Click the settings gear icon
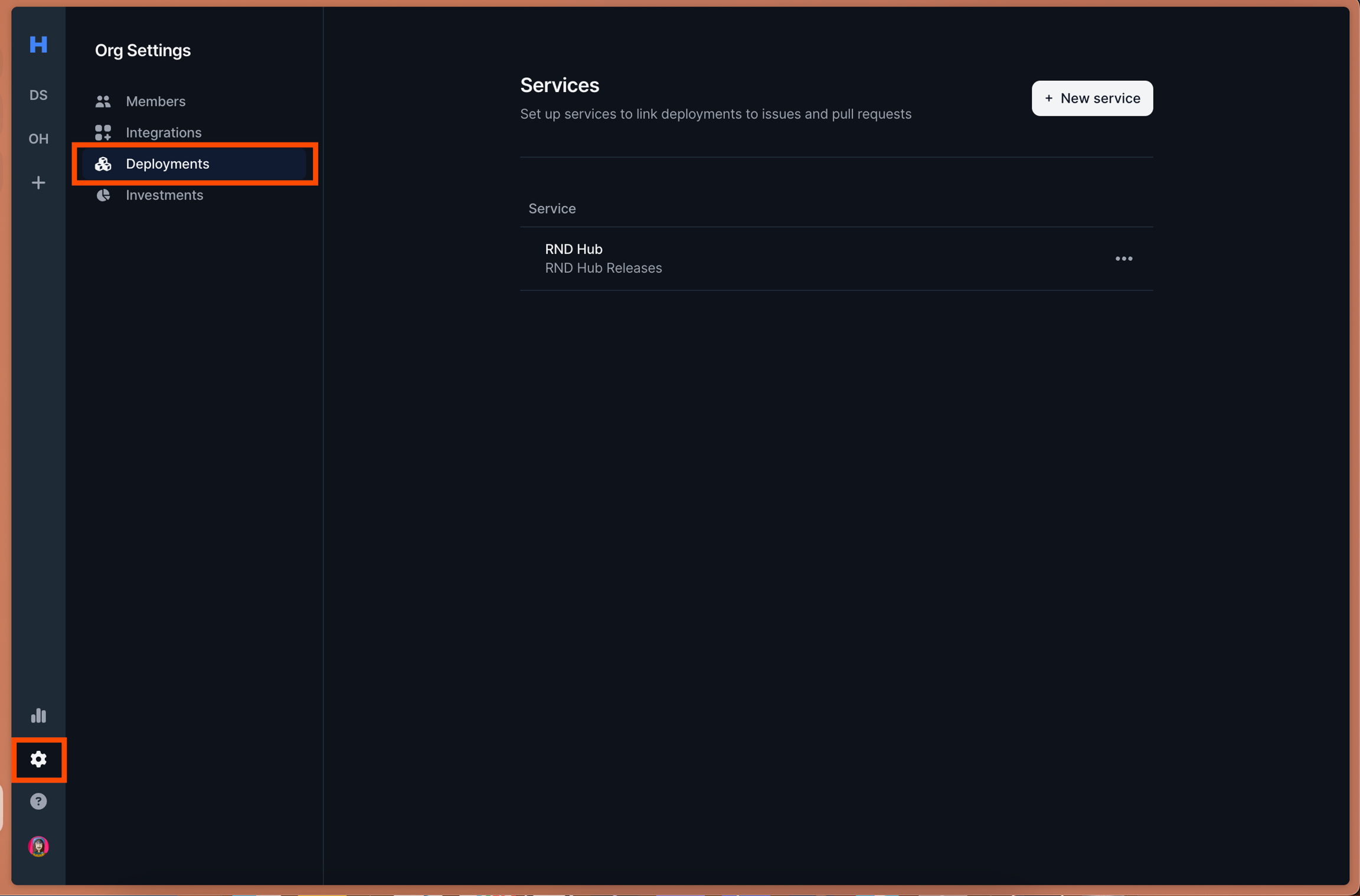The width and height of the screenshot is (1360, 896). pos(38,759)
